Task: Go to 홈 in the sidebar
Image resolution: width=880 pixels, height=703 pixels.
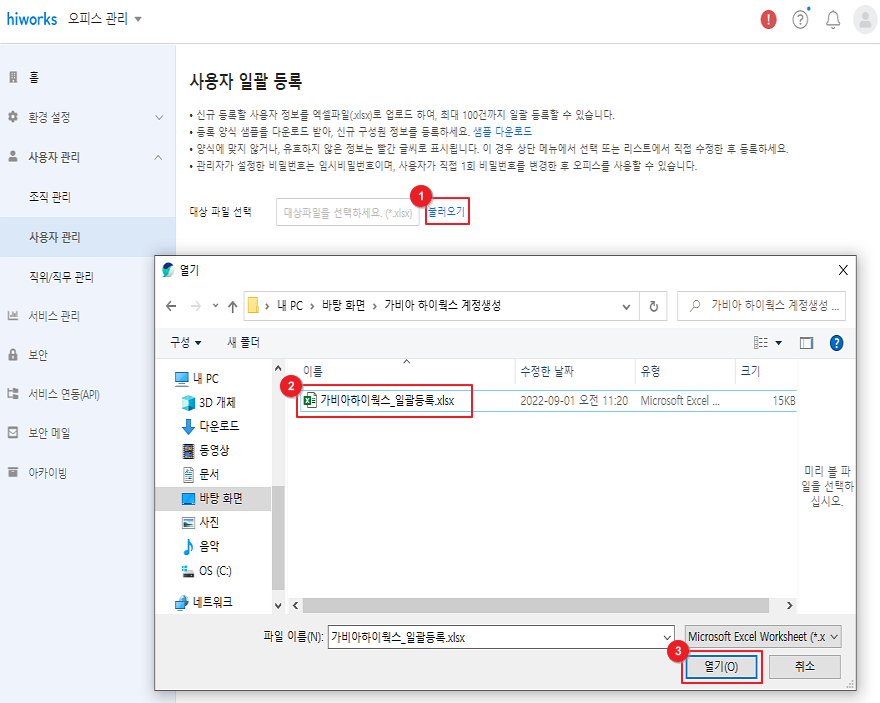Action: [34, 77]
